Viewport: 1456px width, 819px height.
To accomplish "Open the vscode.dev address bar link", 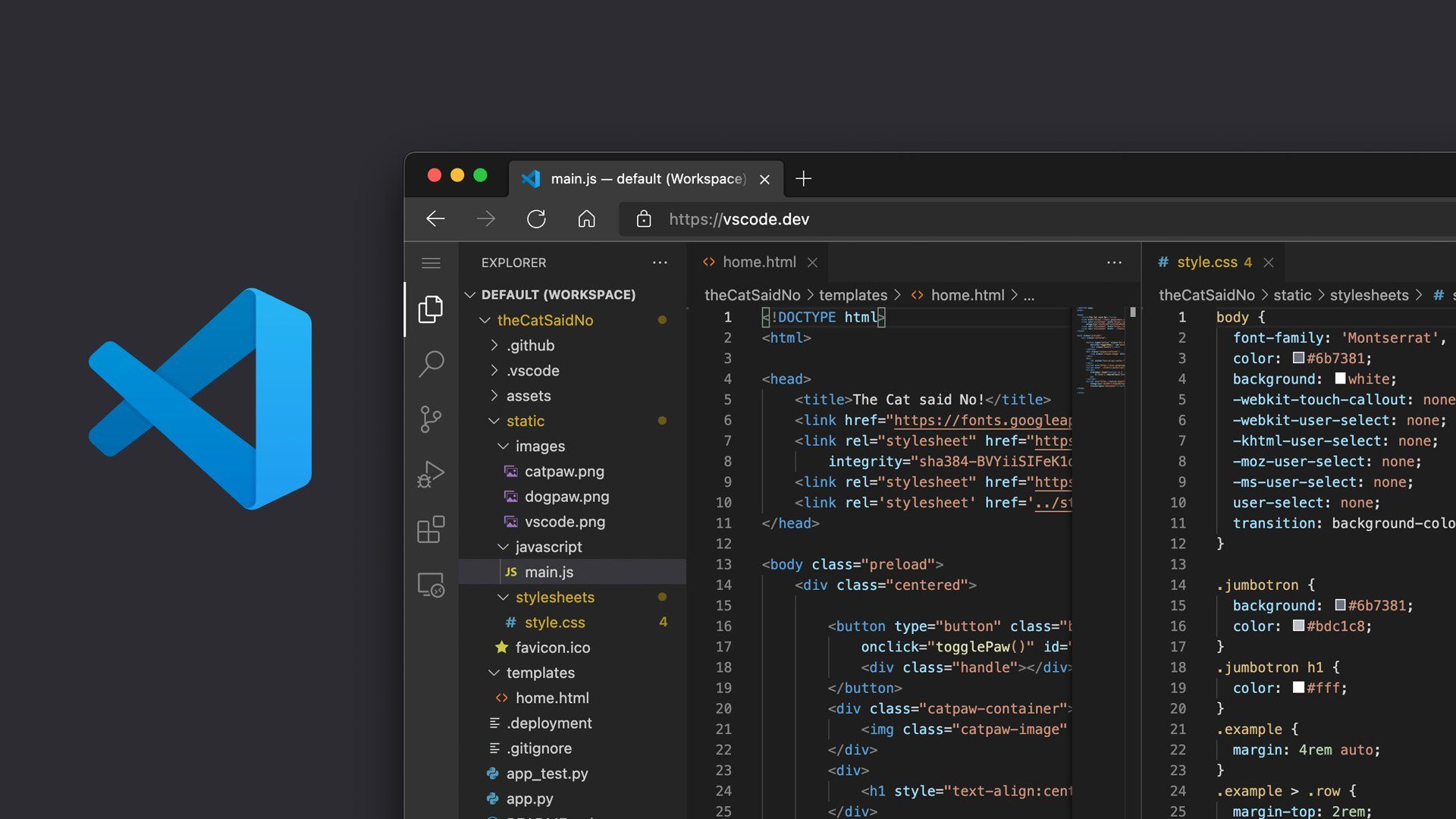I will tap(737, 218).
